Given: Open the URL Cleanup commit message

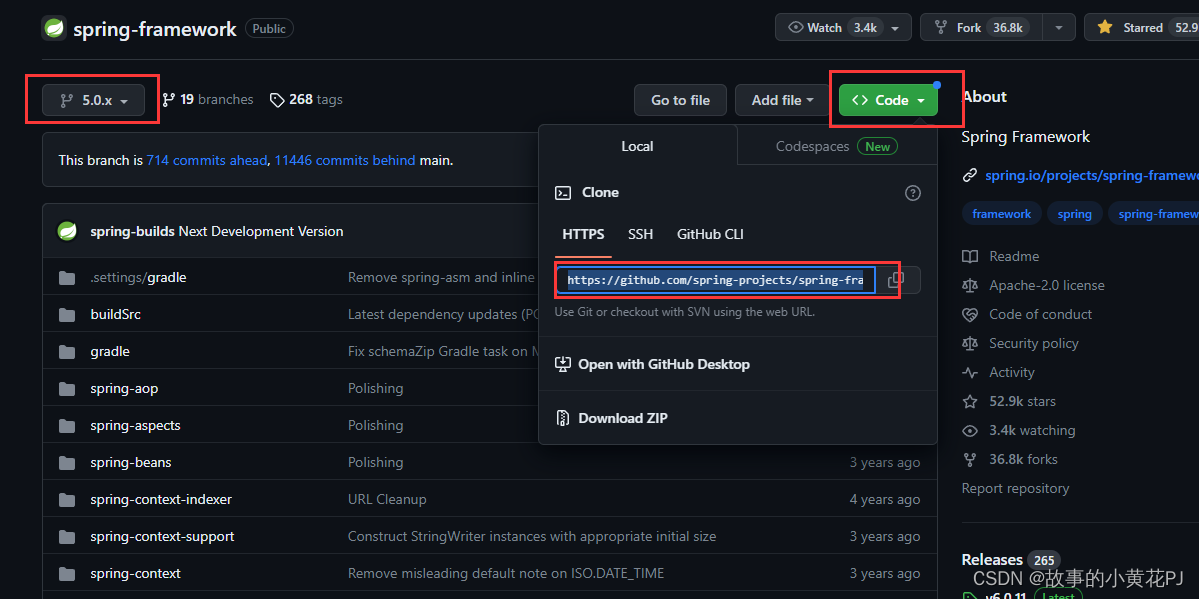Looking at the screenshot, I should (387, 500).
